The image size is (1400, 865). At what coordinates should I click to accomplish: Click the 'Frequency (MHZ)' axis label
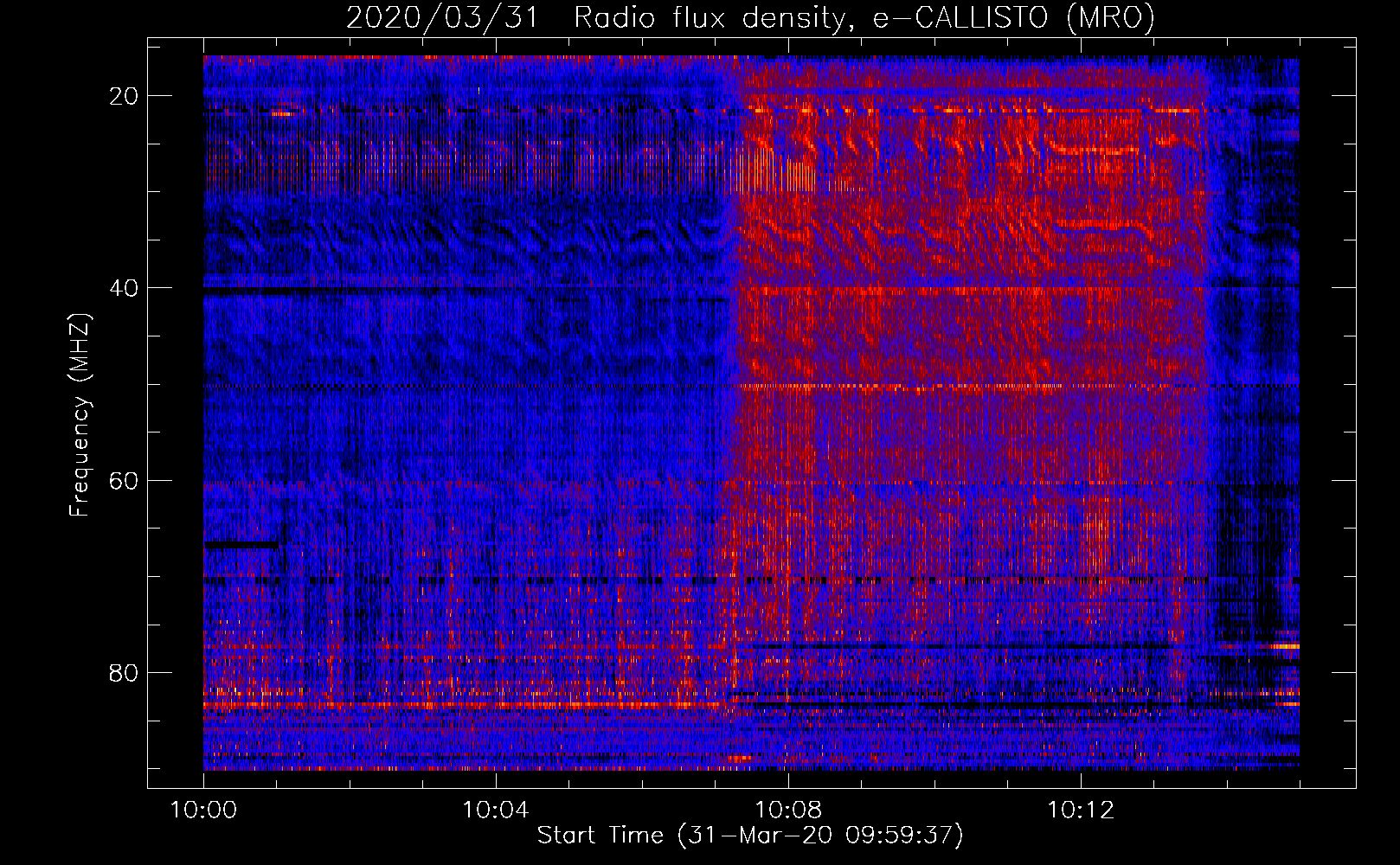(x=80, y=415)
